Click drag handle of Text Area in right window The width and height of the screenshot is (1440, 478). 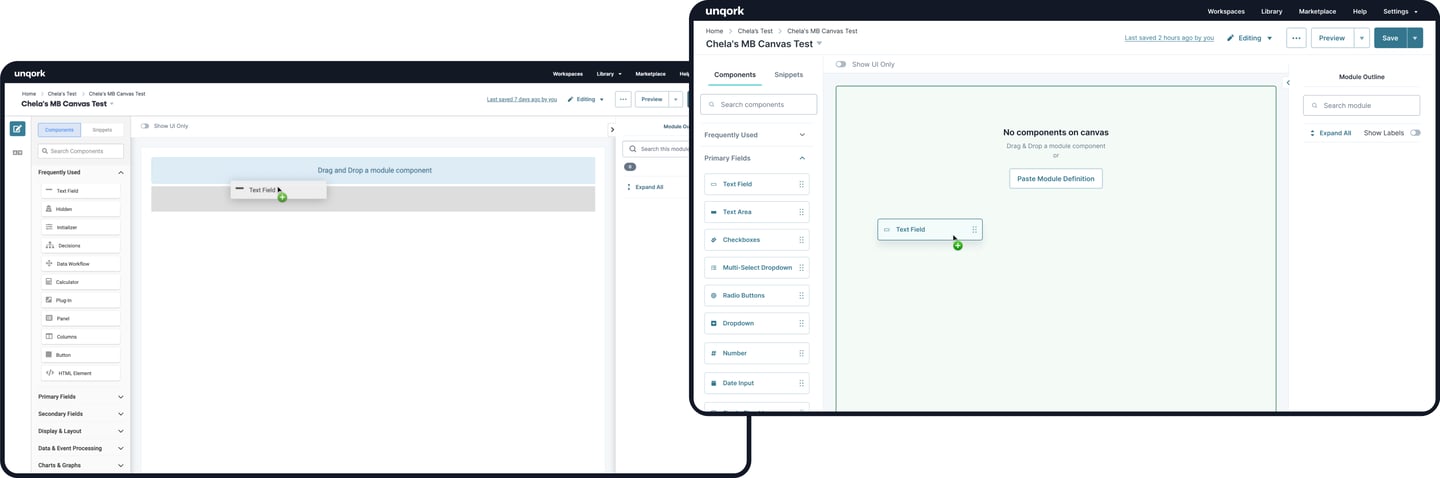pos(801,212)
